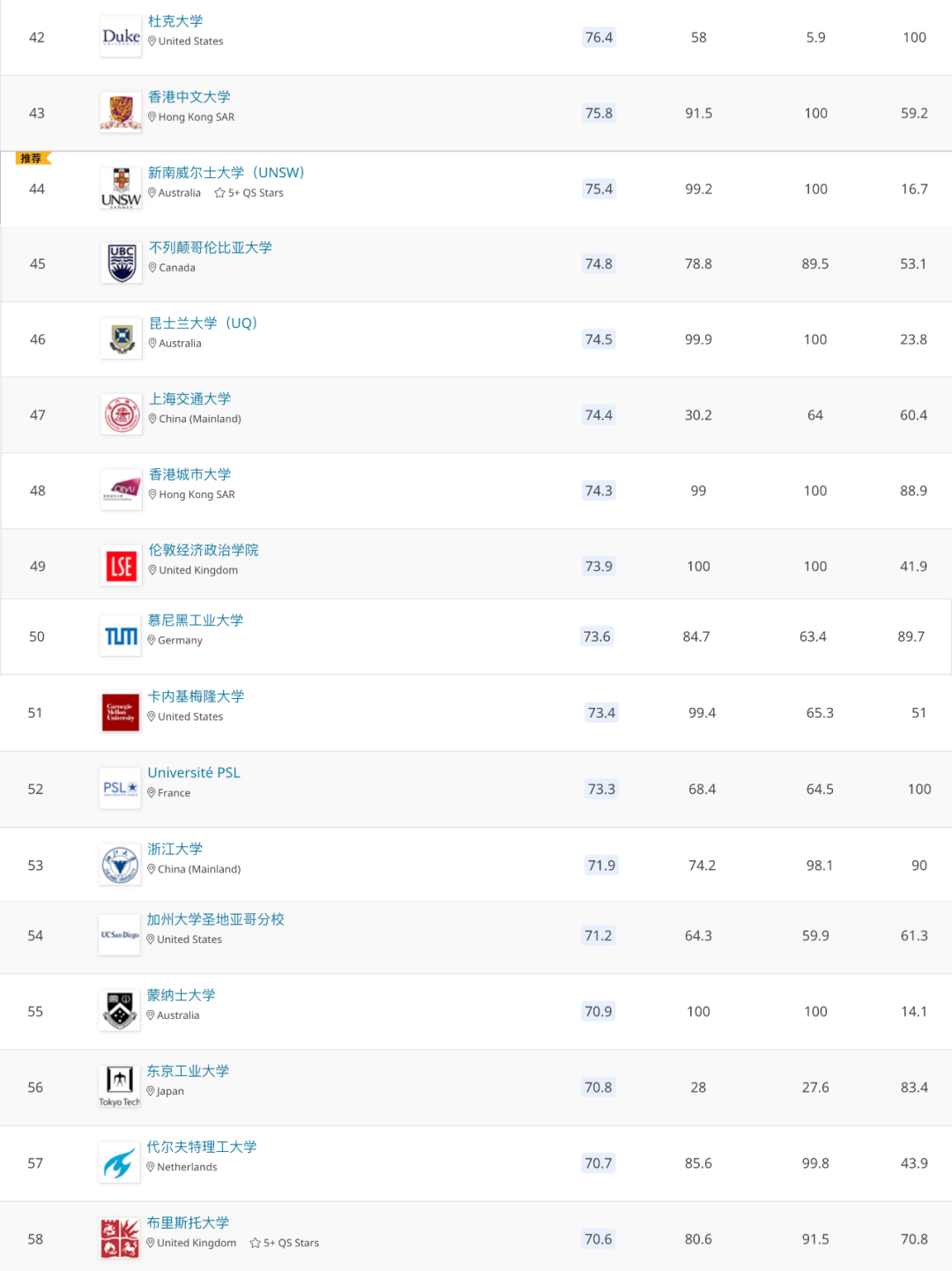Click the Carnegie Mellon red logo

pos(121,712)
